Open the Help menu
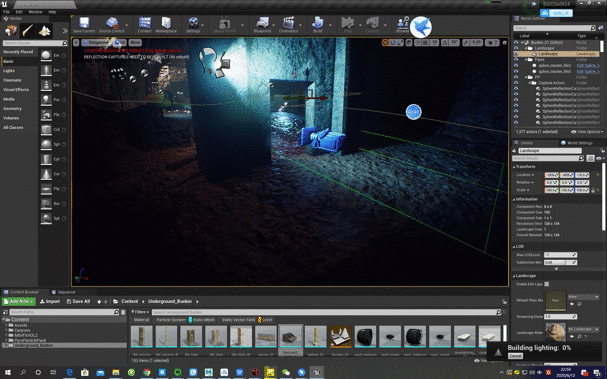 point(52,12)
